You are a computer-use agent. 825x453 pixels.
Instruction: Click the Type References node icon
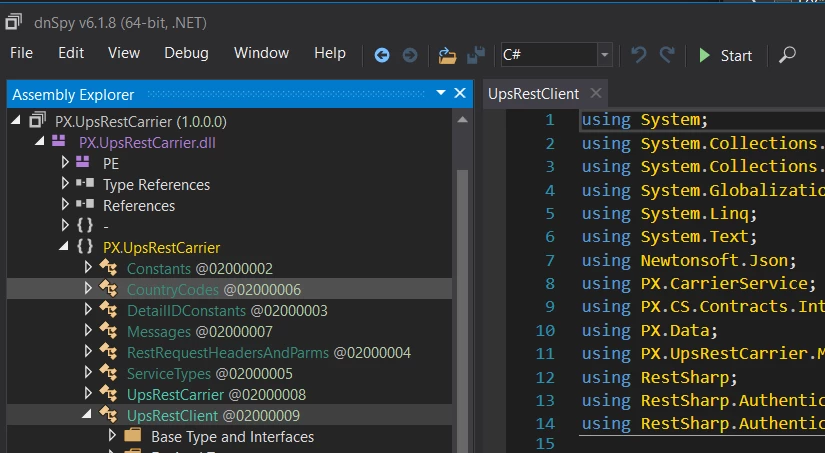click(x=85, y=183)
